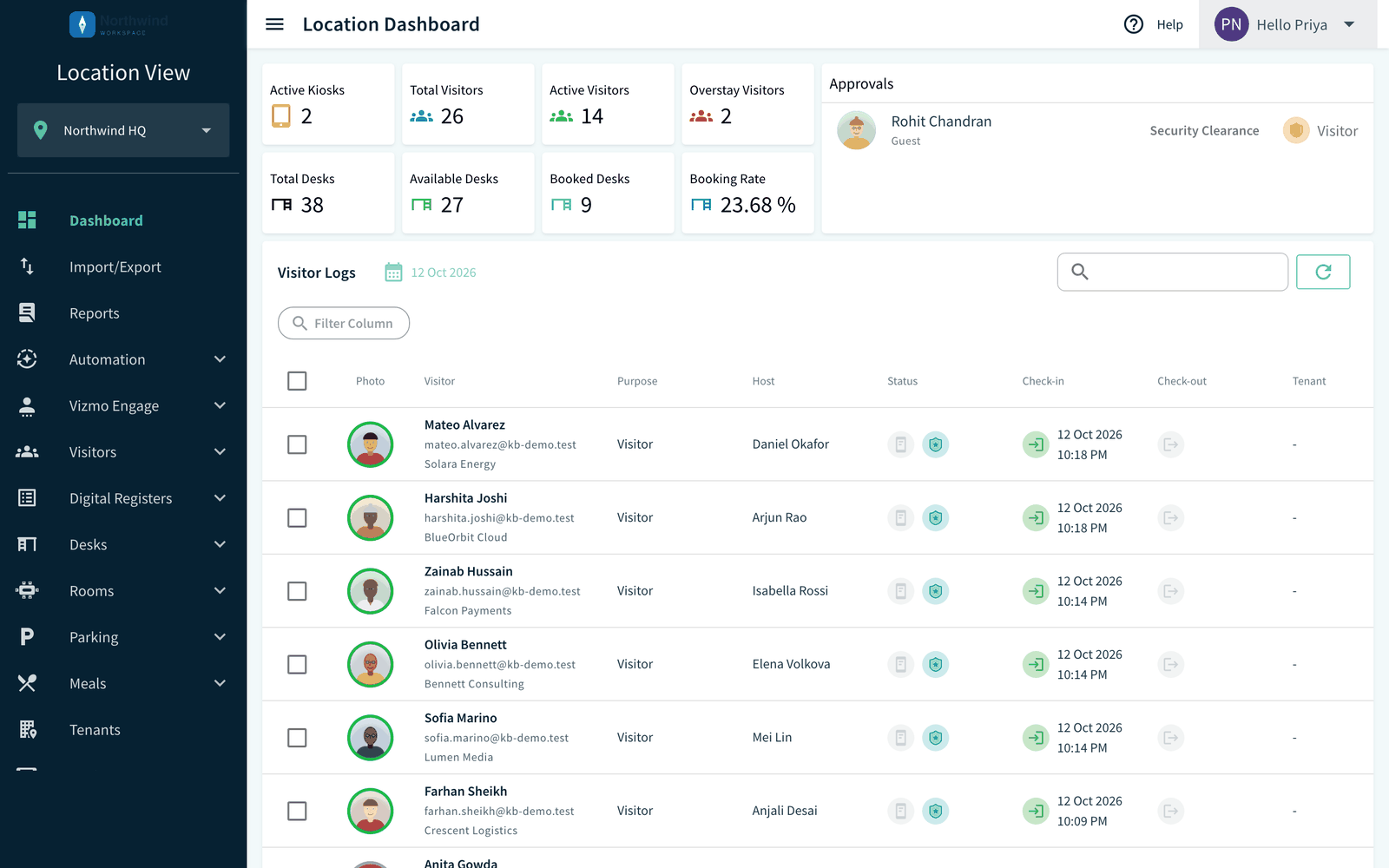The image size is (1389, 868).
Task: Click check-out icon for Sofia Marino
Action: click(1171, 738)
